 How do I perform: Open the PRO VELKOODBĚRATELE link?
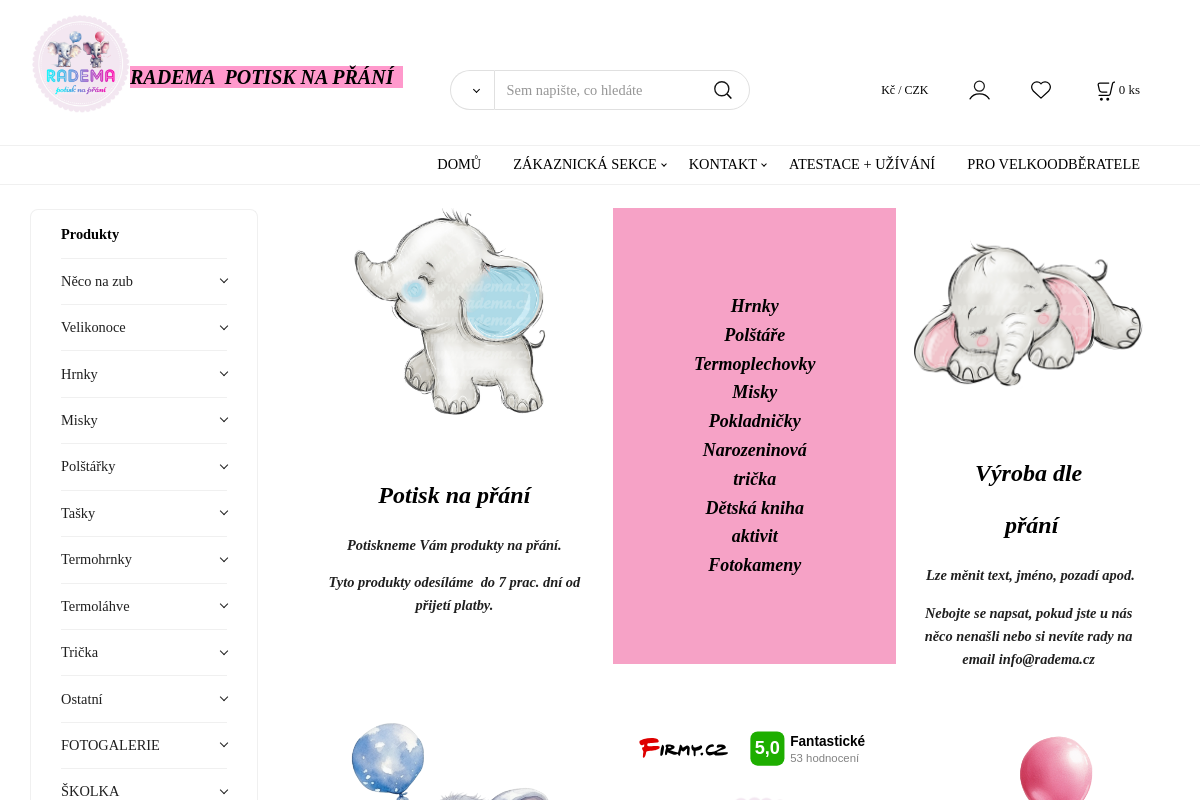click(1053, 164)
